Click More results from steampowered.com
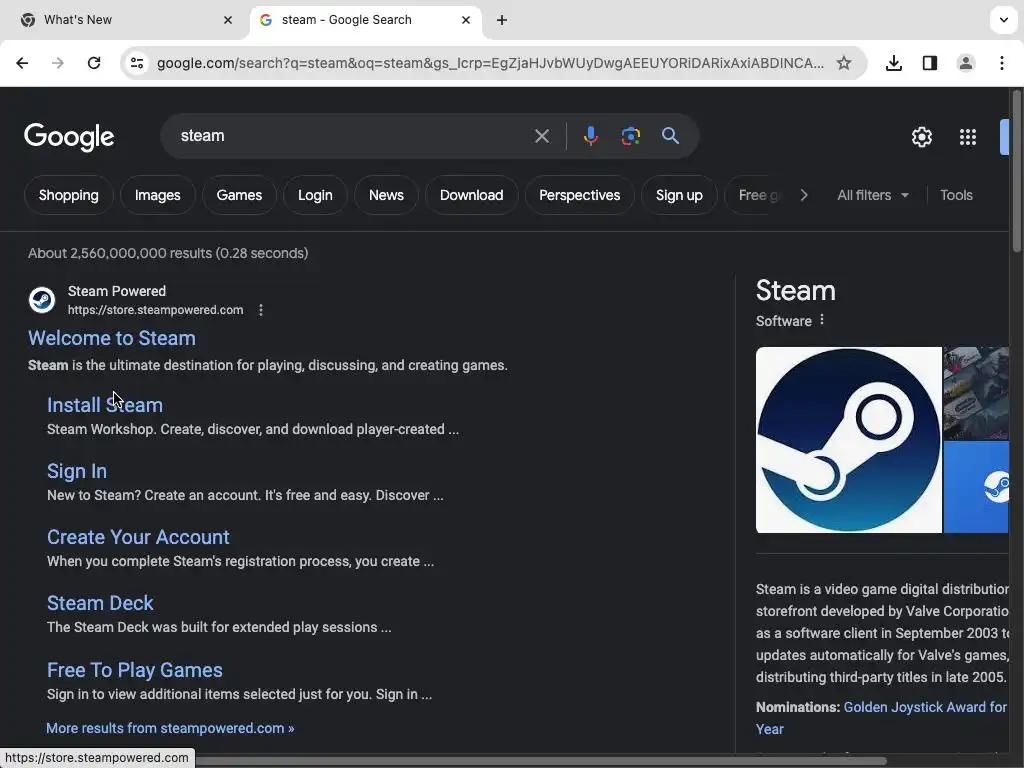Screen dimensions: 1024x768 (170, 728)
